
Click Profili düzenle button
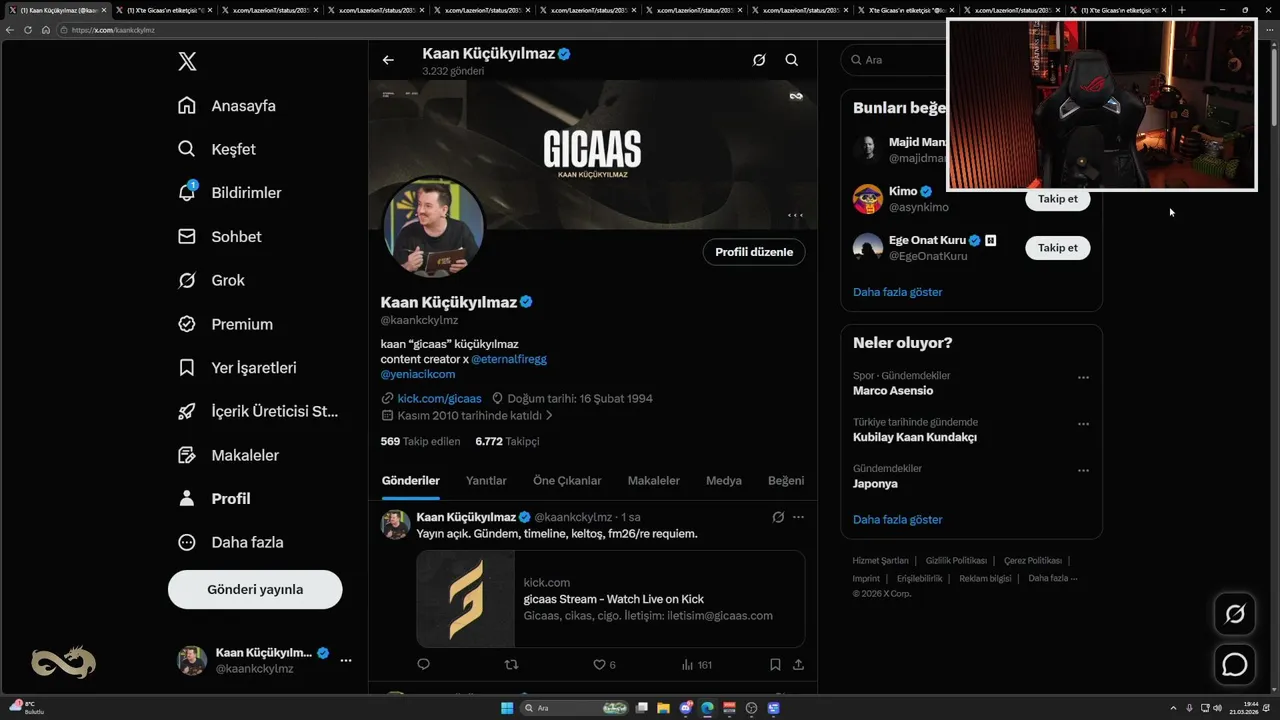(x=754, y=252)
